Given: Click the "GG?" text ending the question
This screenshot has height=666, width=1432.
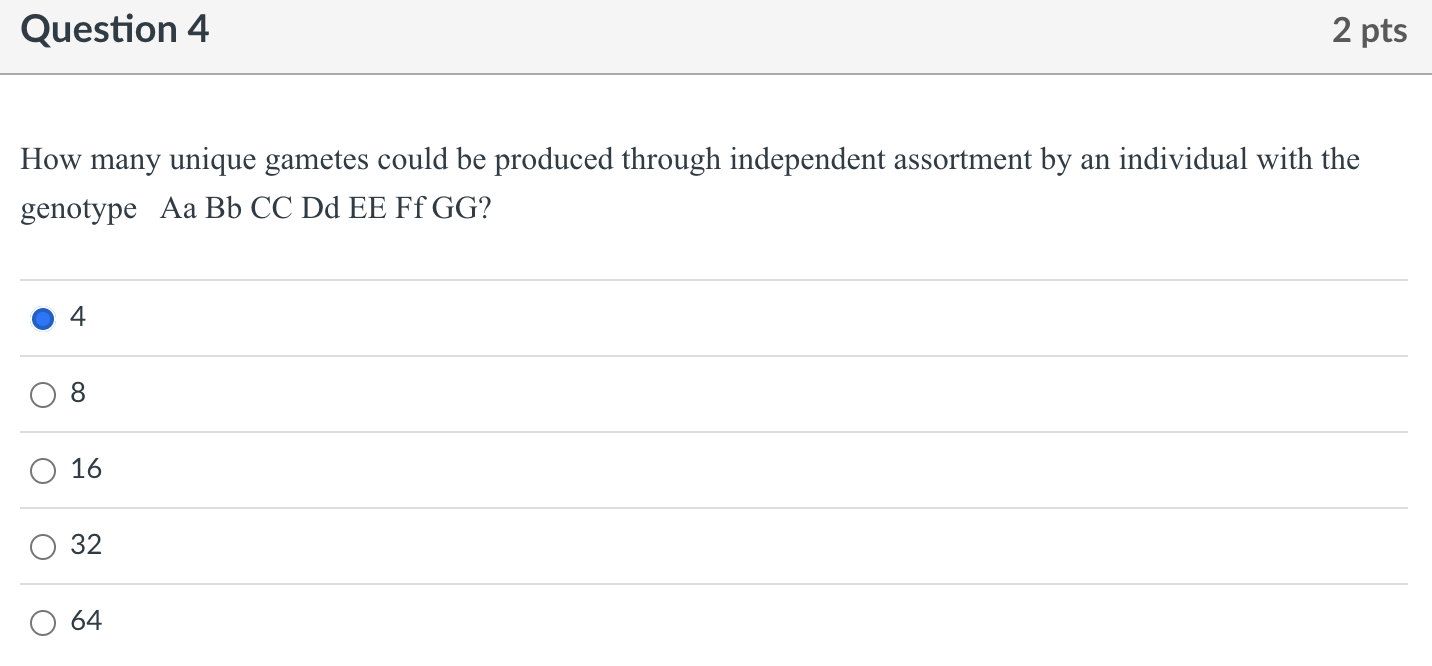Looking at the screenshot, I should [462, 210].
